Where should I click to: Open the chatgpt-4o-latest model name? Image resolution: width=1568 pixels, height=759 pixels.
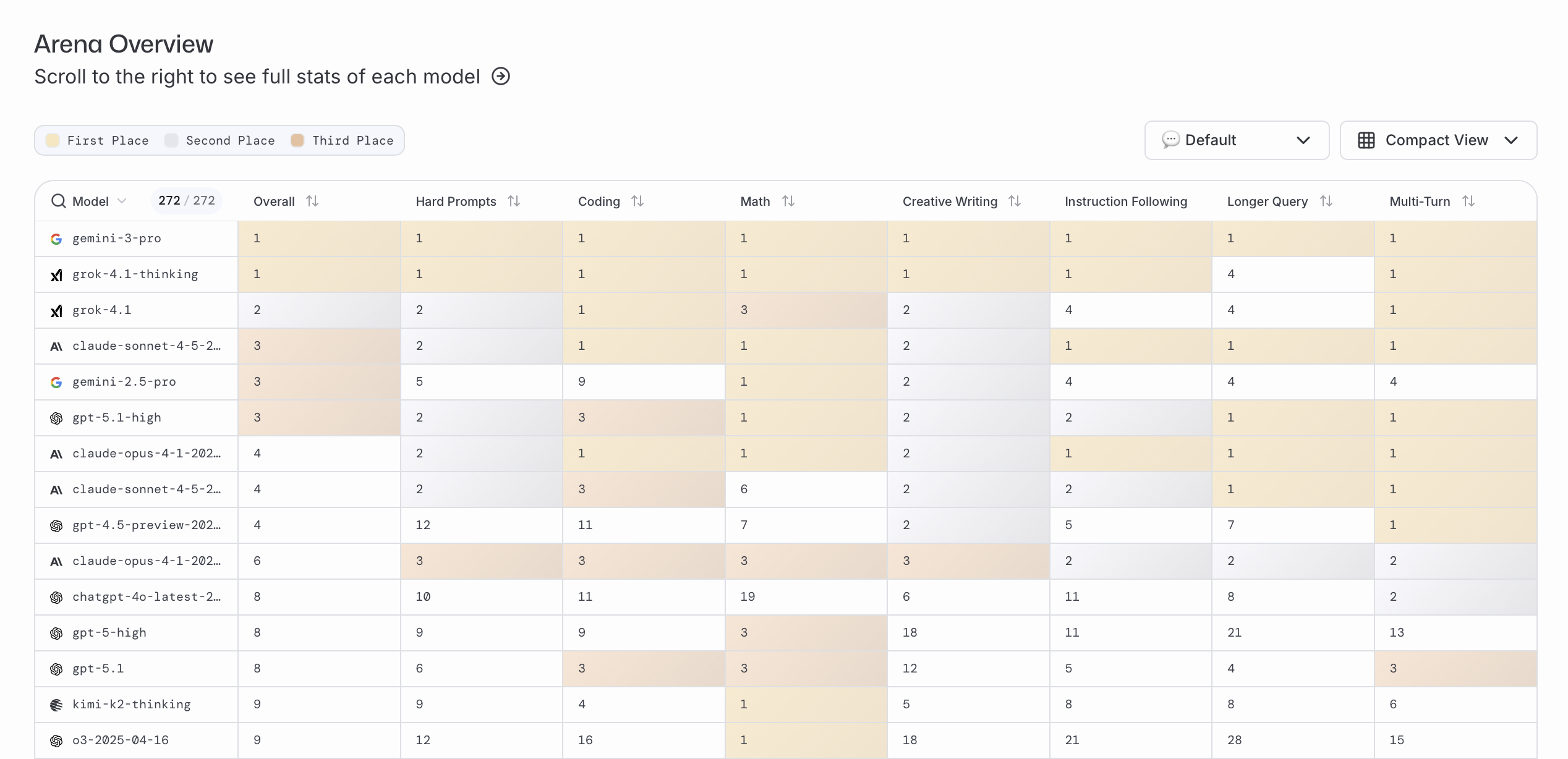point(147,596)
